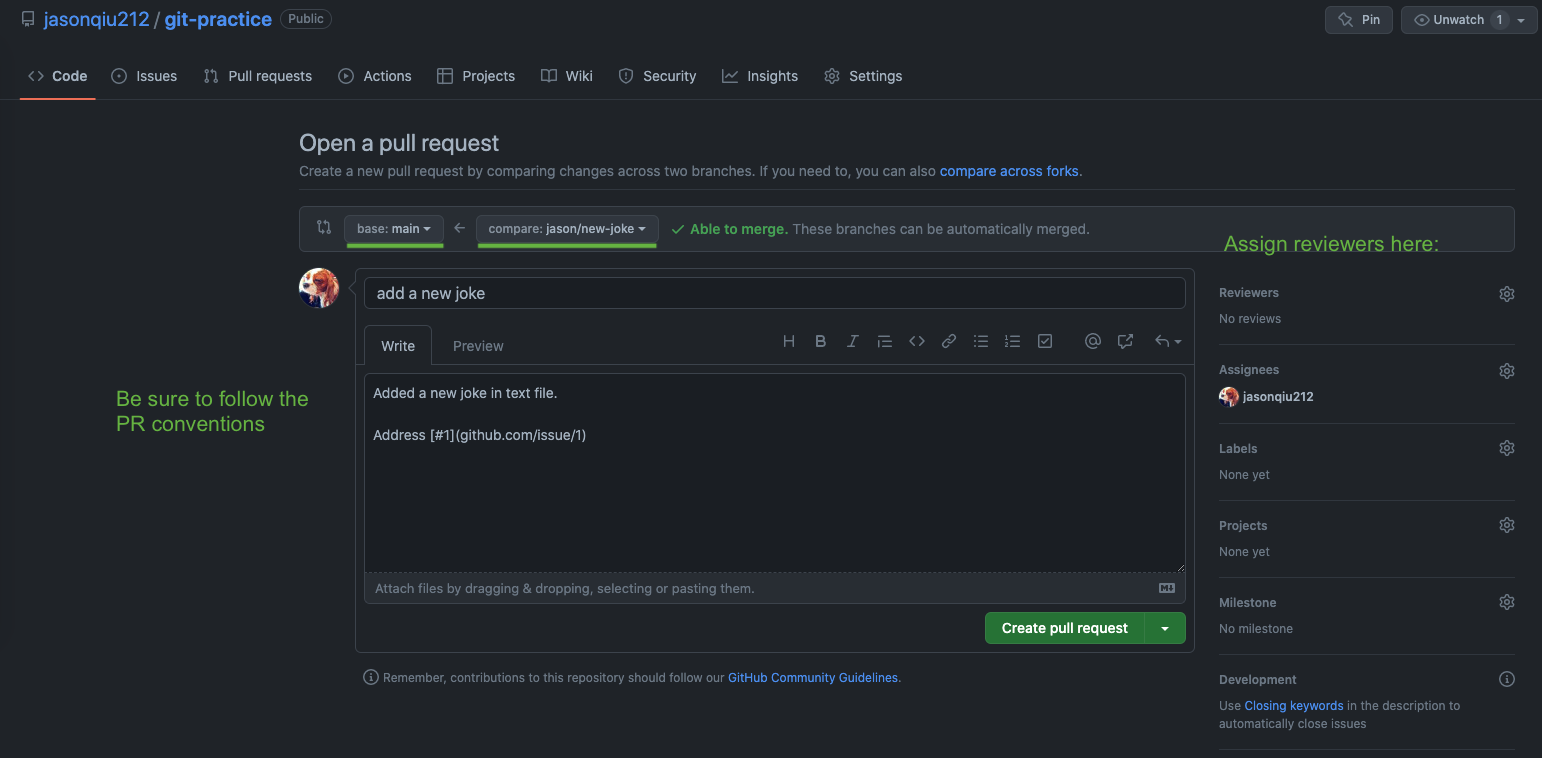
Task: Open the Actions tab
Action: click(x=375, y=76)
